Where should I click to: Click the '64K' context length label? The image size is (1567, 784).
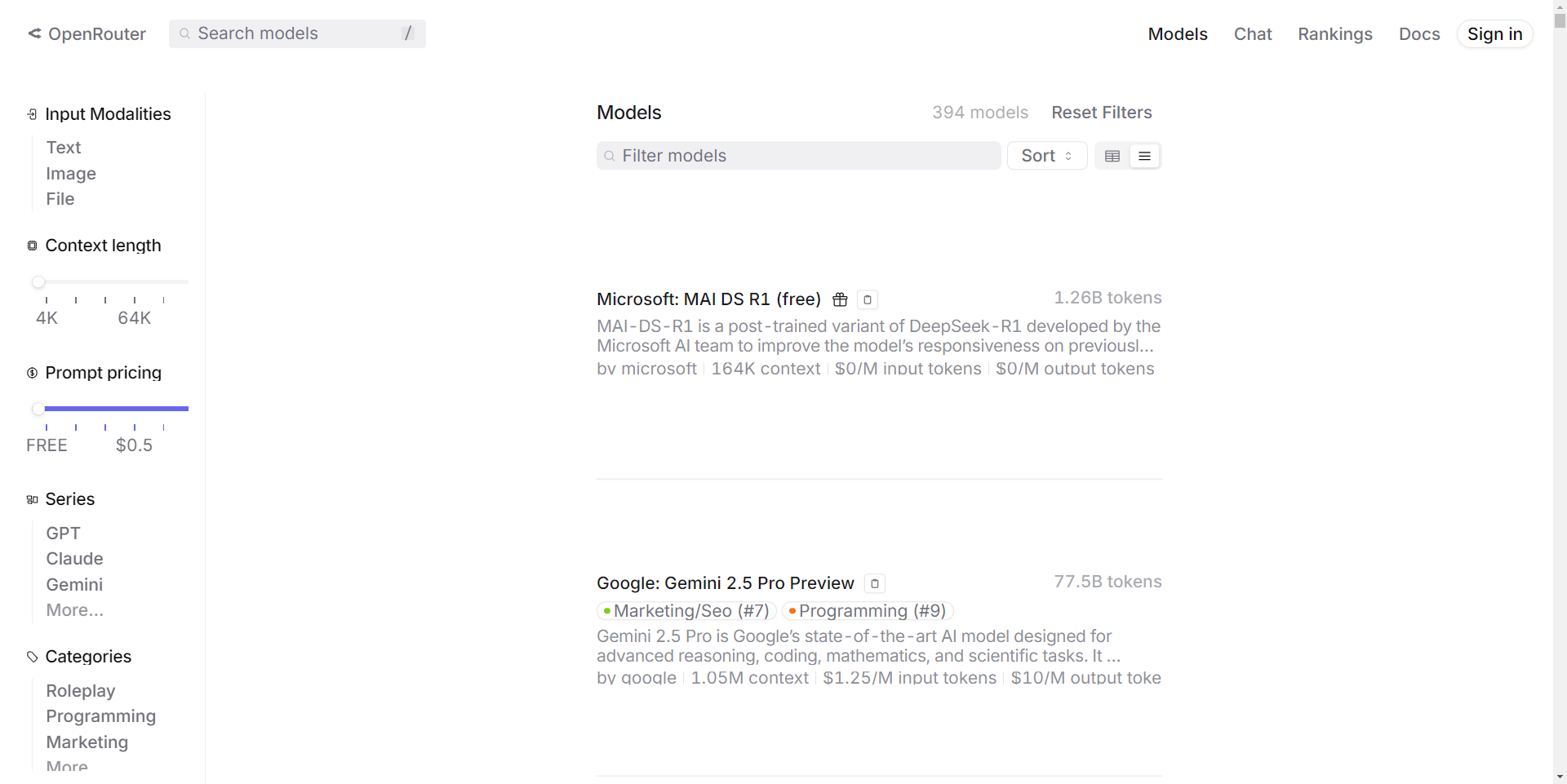coord(135,318)
